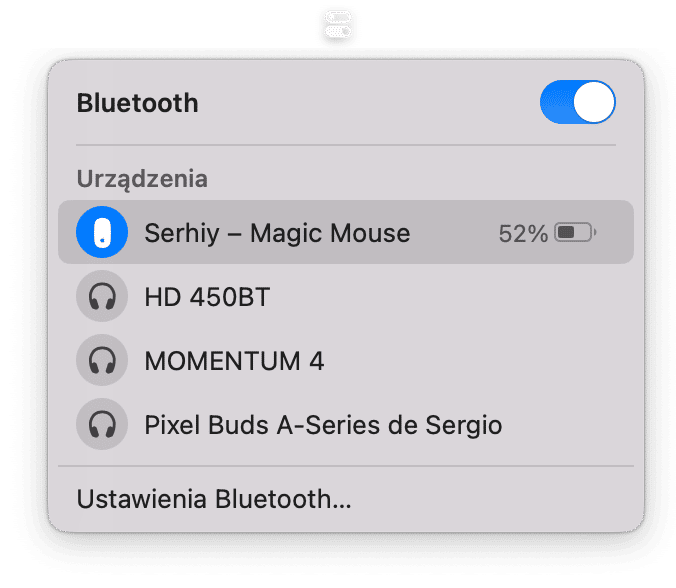The height and width of the screenshot is (588, 676).
Task: Connect to HD 450BT by name
Action: (x=207, y=297)
